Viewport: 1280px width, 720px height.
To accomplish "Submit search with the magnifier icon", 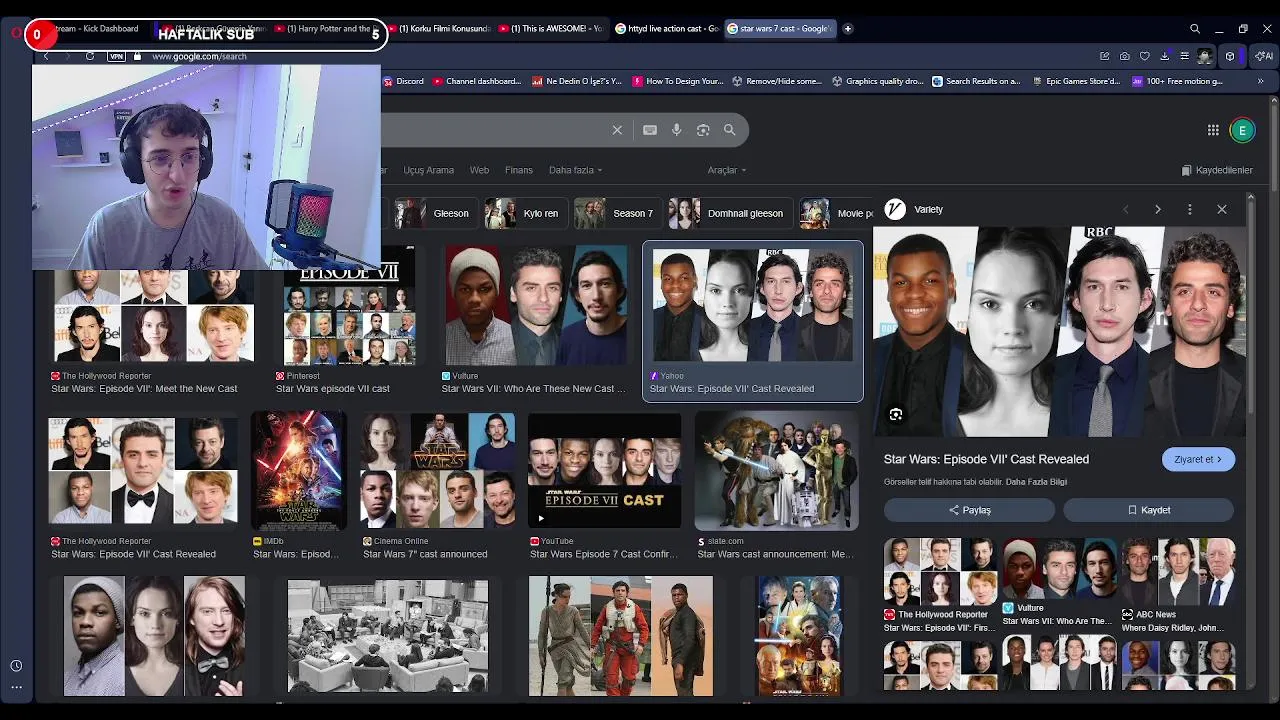I will pos(730,130).
